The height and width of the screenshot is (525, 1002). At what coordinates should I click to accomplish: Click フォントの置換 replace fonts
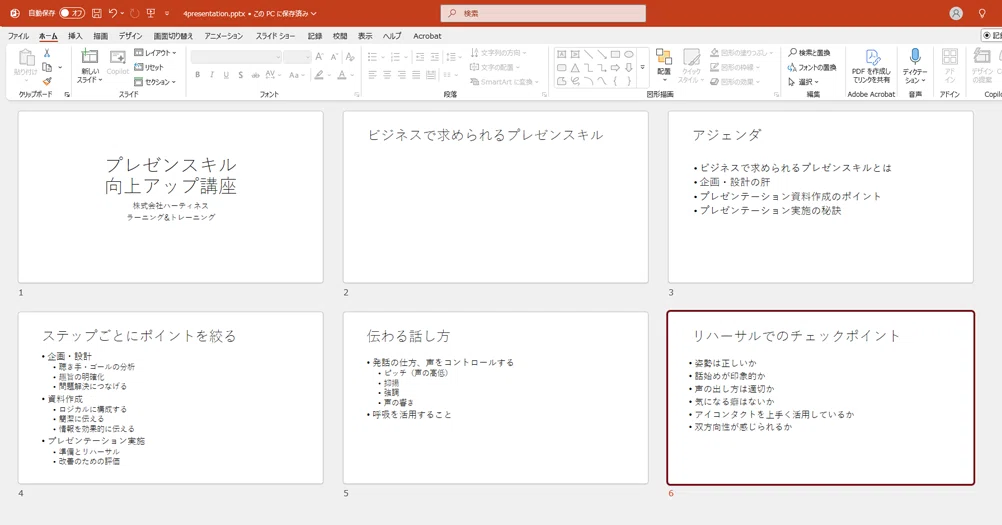point(812,67)
